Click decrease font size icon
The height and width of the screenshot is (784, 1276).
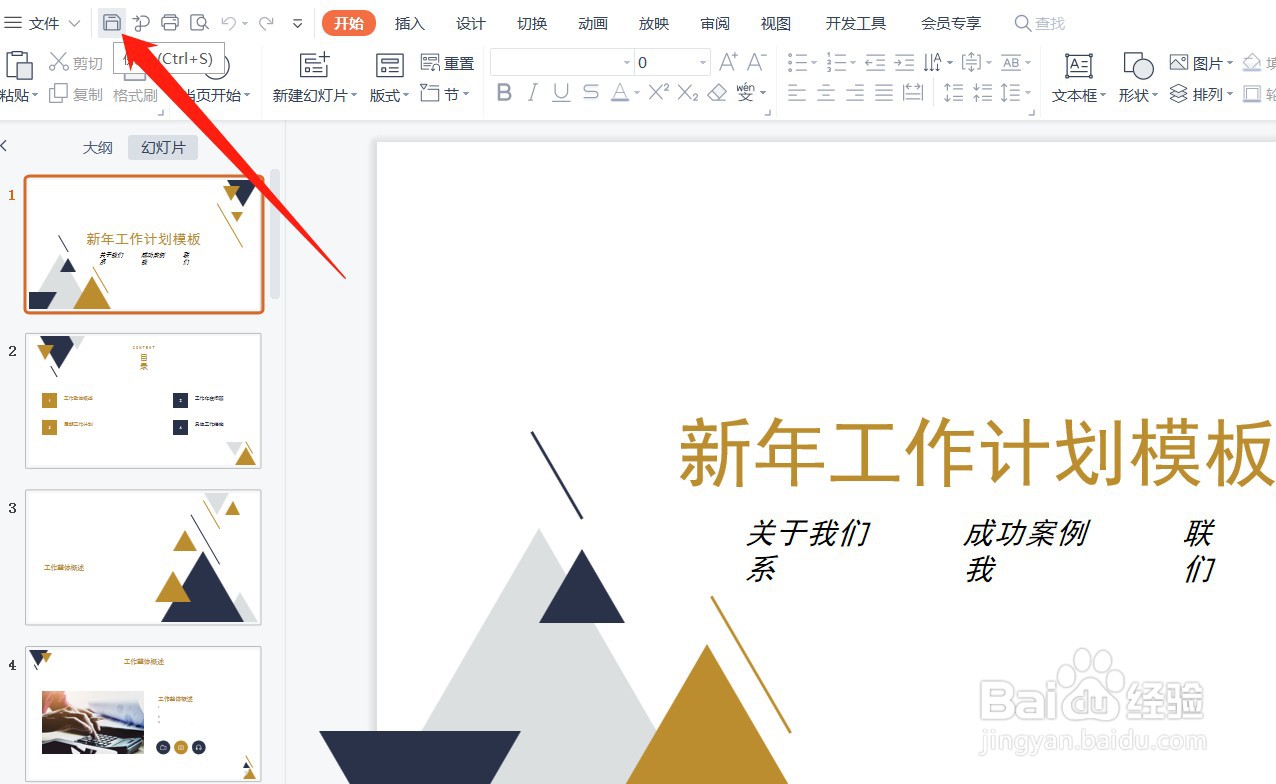(x=757, y=62)
